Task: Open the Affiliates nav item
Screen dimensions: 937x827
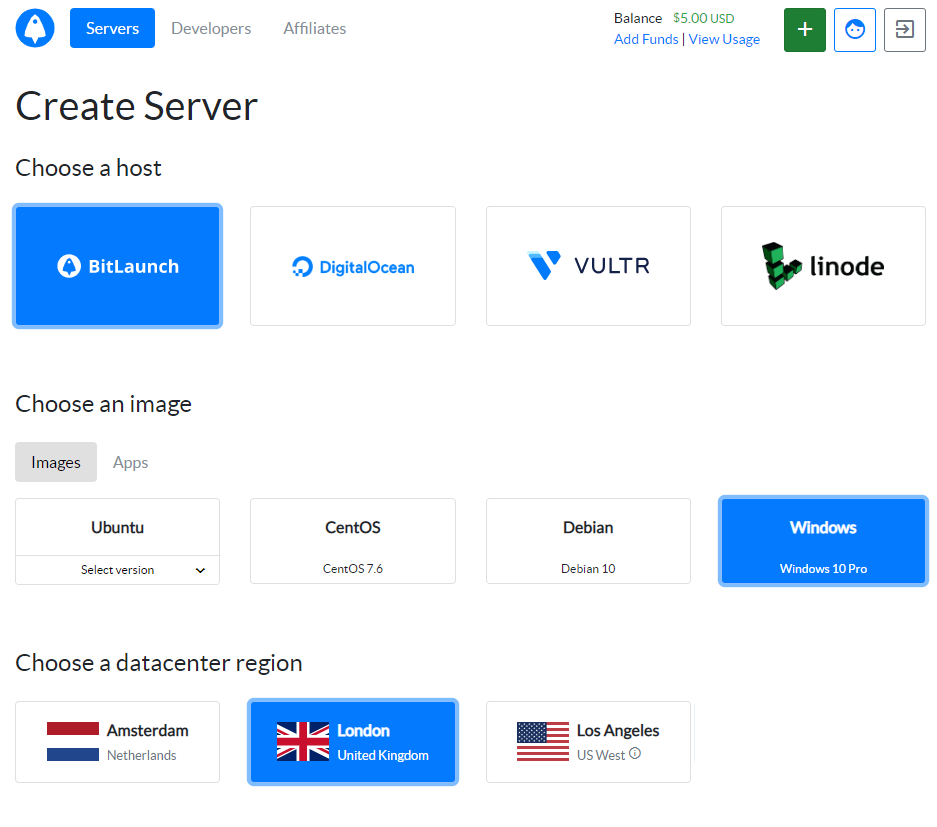Action: 315,28
